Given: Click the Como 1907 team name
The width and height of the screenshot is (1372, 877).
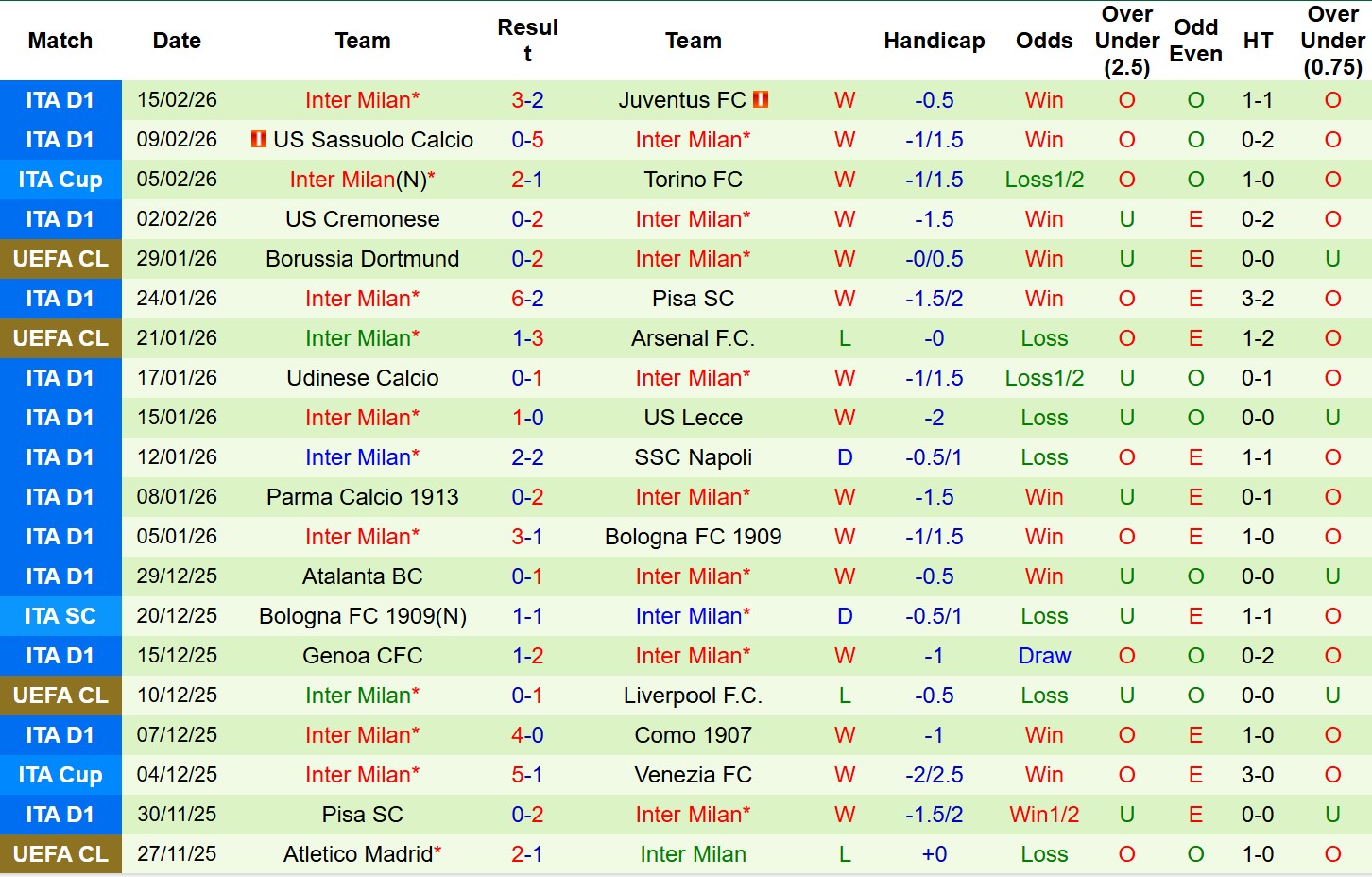Looking at the screenshot, I should (693, 735).
